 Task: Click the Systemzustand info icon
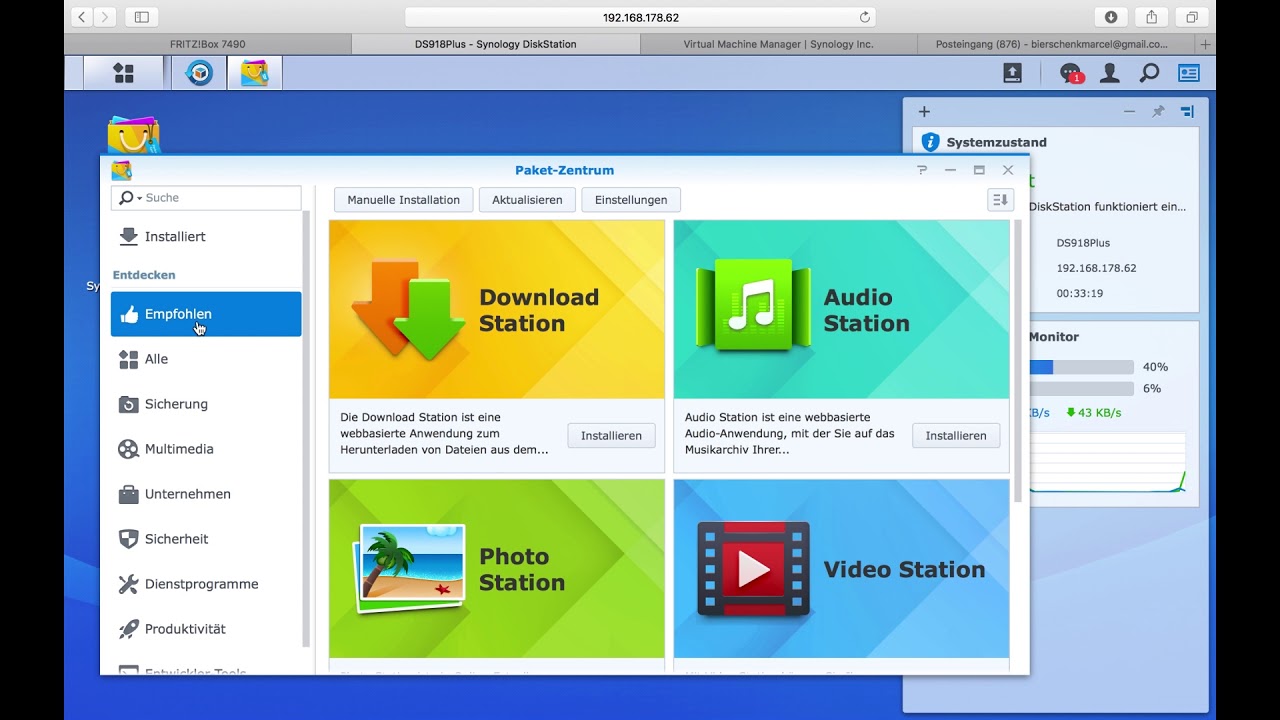pyautogui.click(x=931, y=142)
